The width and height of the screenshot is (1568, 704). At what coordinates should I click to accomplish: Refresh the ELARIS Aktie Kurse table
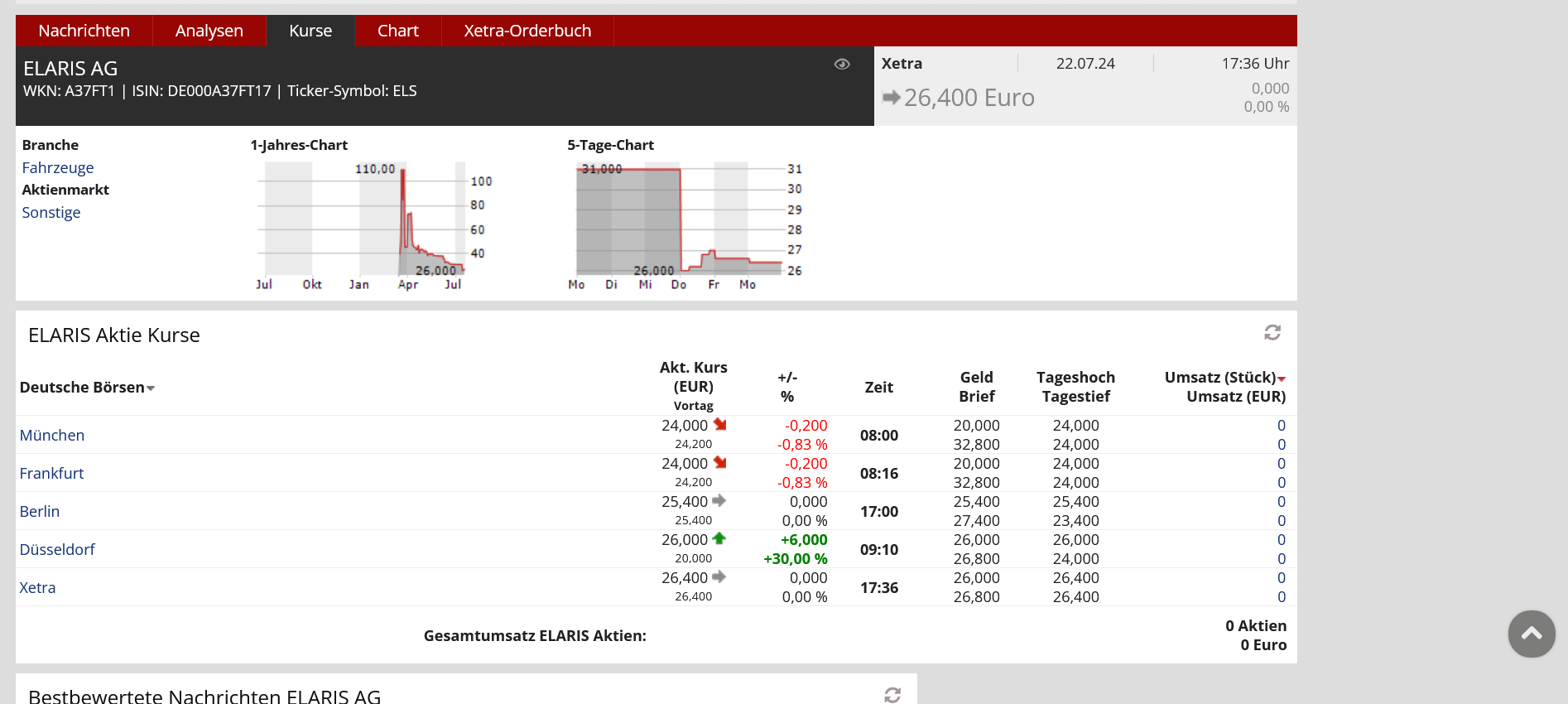tap(1272, 333)
